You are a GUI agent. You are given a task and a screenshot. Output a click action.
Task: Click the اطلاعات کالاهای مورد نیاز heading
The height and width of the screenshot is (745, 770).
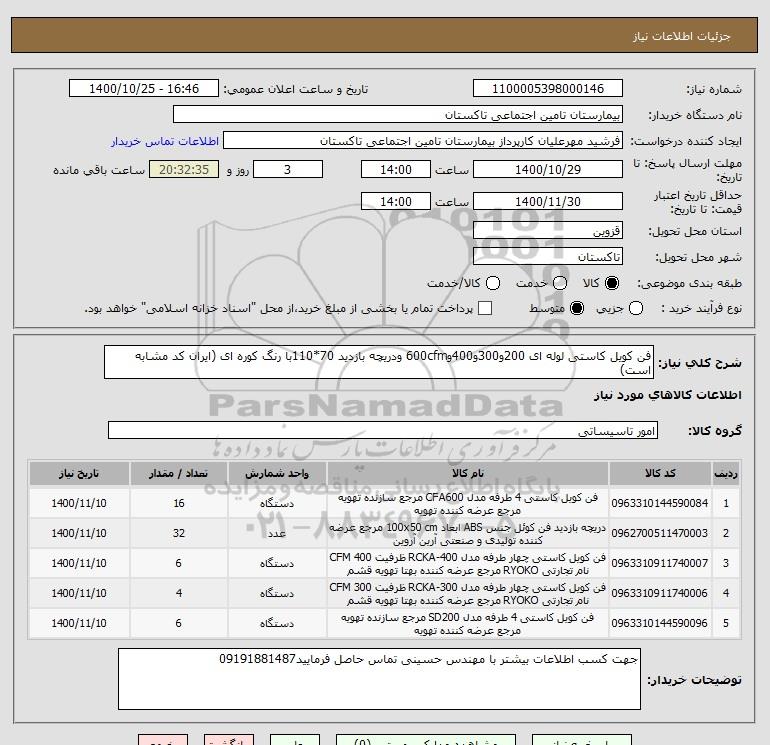pos(668,395)
